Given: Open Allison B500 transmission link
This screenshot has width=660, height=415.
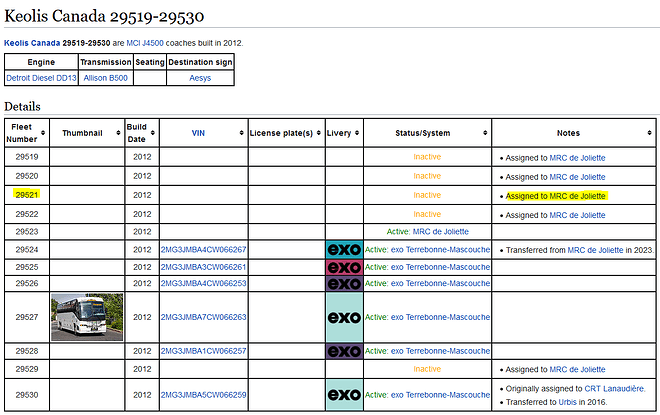Looking at the screenshot, I should 106,78.
